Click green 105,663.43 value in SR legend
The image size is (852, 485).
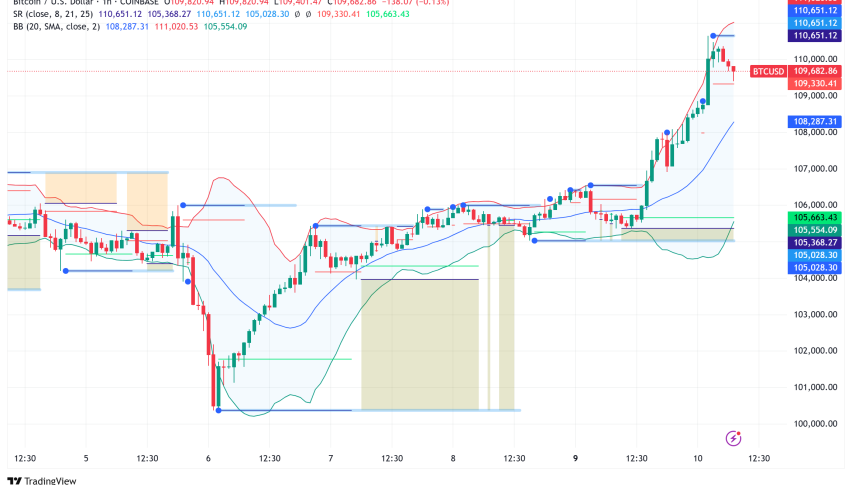click(x=388, y=14)
